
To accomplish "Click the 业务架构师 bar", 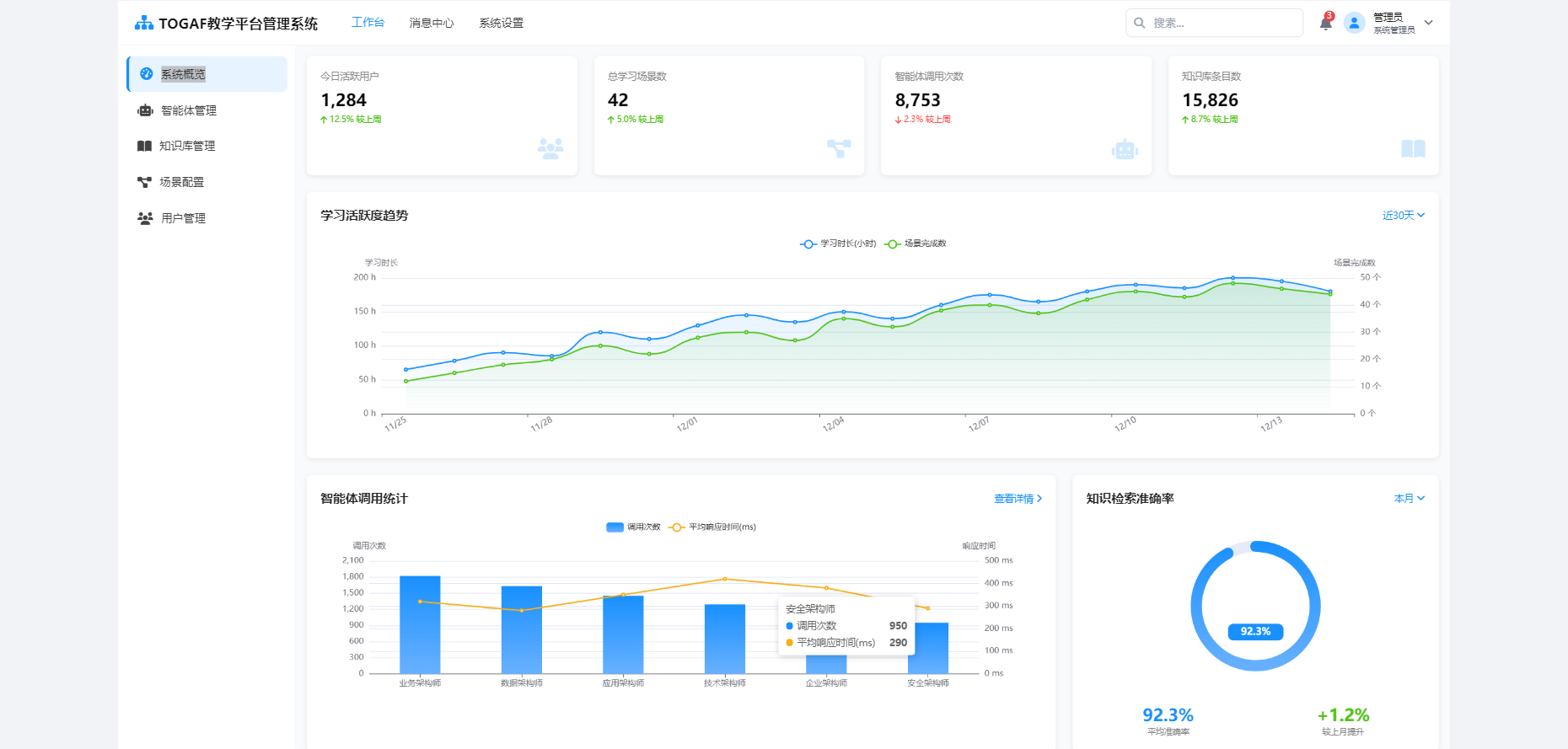I will click(x=420, y=624).
